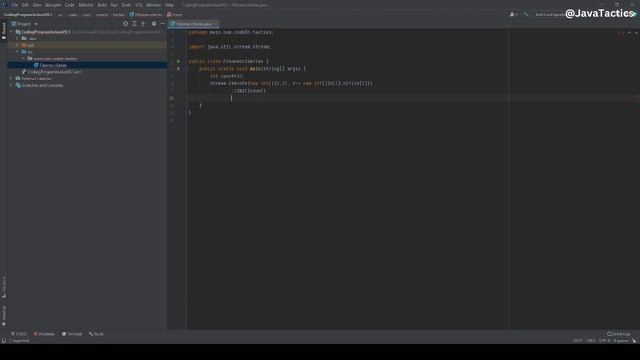This screenshot has width=640, height=360.
Task: Click the Collapse All icon in Project panel
Action: (143, 24)
